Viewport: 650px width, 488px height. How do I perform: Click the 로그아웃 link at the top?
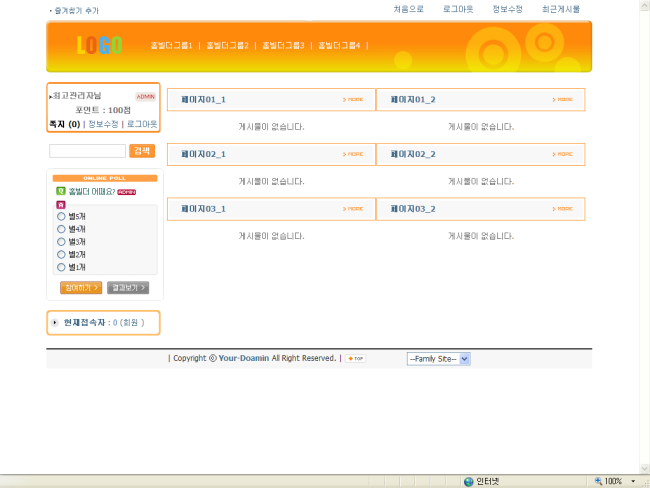coord(458,9)
